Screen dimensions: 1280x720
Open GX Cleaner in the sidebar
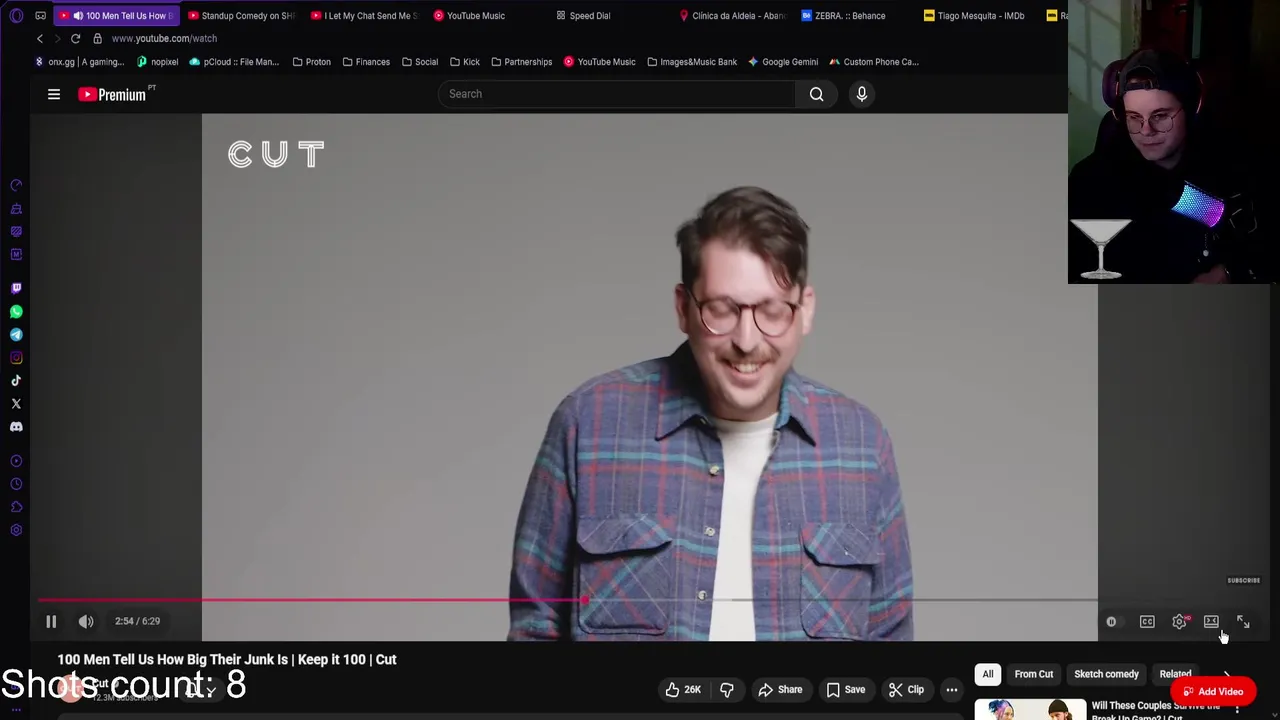(16, 209)
